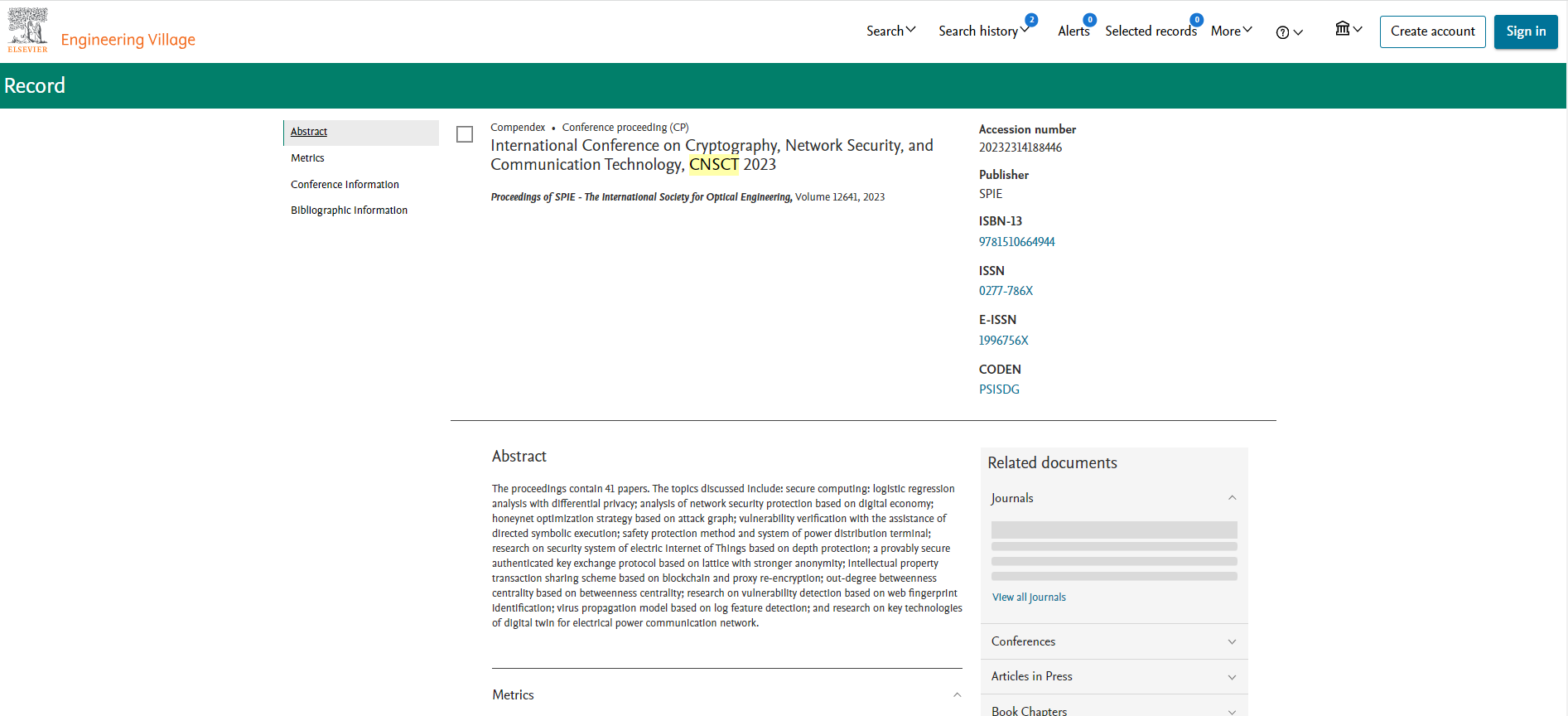1568x716 pixels.
Task: Click the Conference proceeding (CP) label
Action: coord(625,128)
